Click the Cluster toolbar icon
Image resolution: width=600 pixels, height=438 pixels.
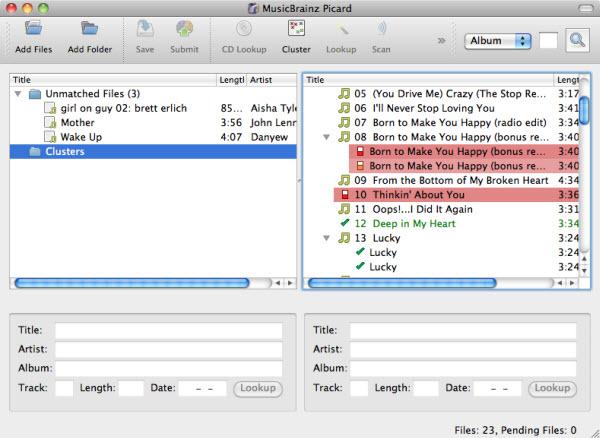296,30
